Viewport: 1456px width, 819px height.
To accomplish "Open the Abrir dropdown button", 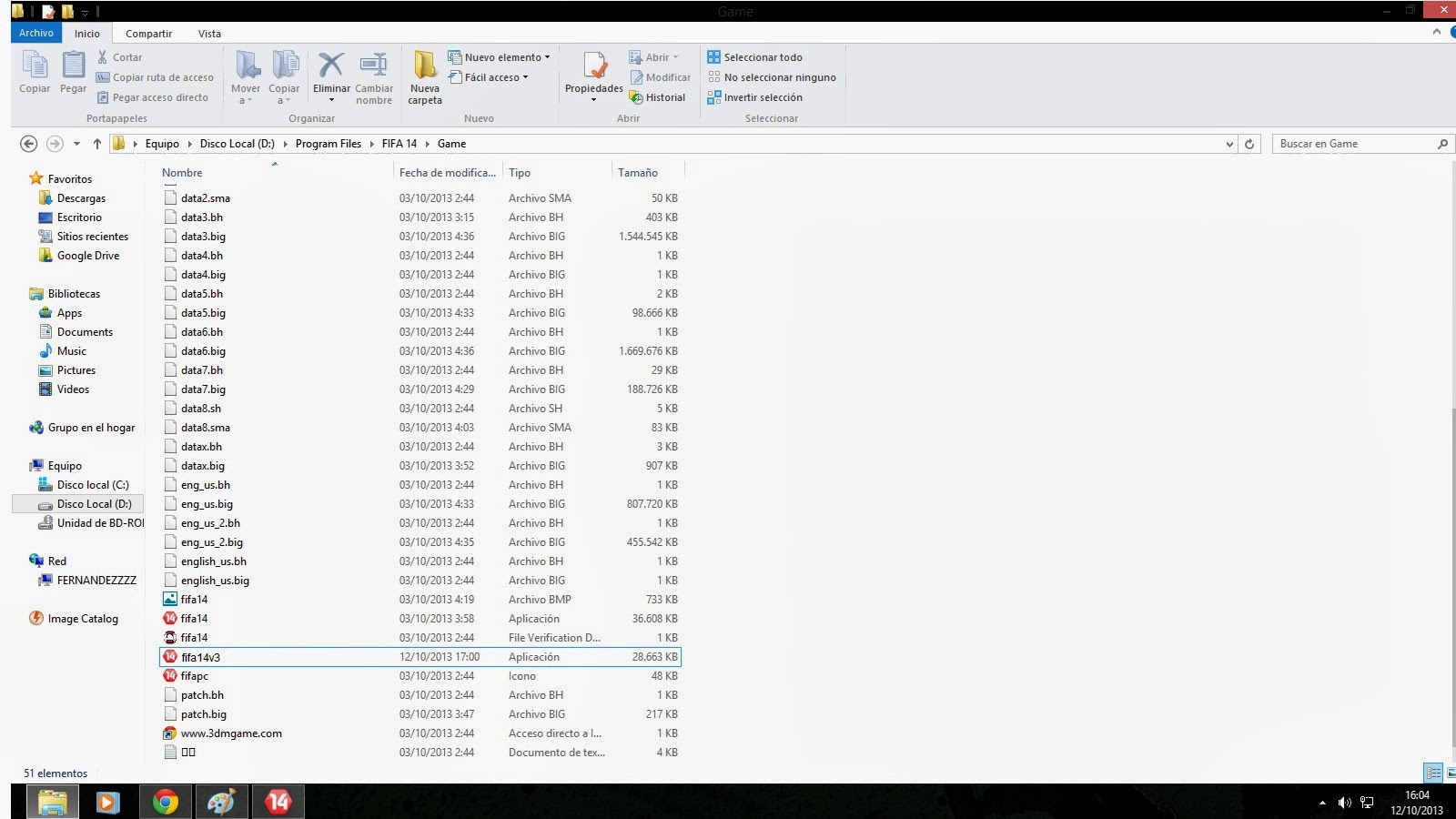I will [654, 57].
